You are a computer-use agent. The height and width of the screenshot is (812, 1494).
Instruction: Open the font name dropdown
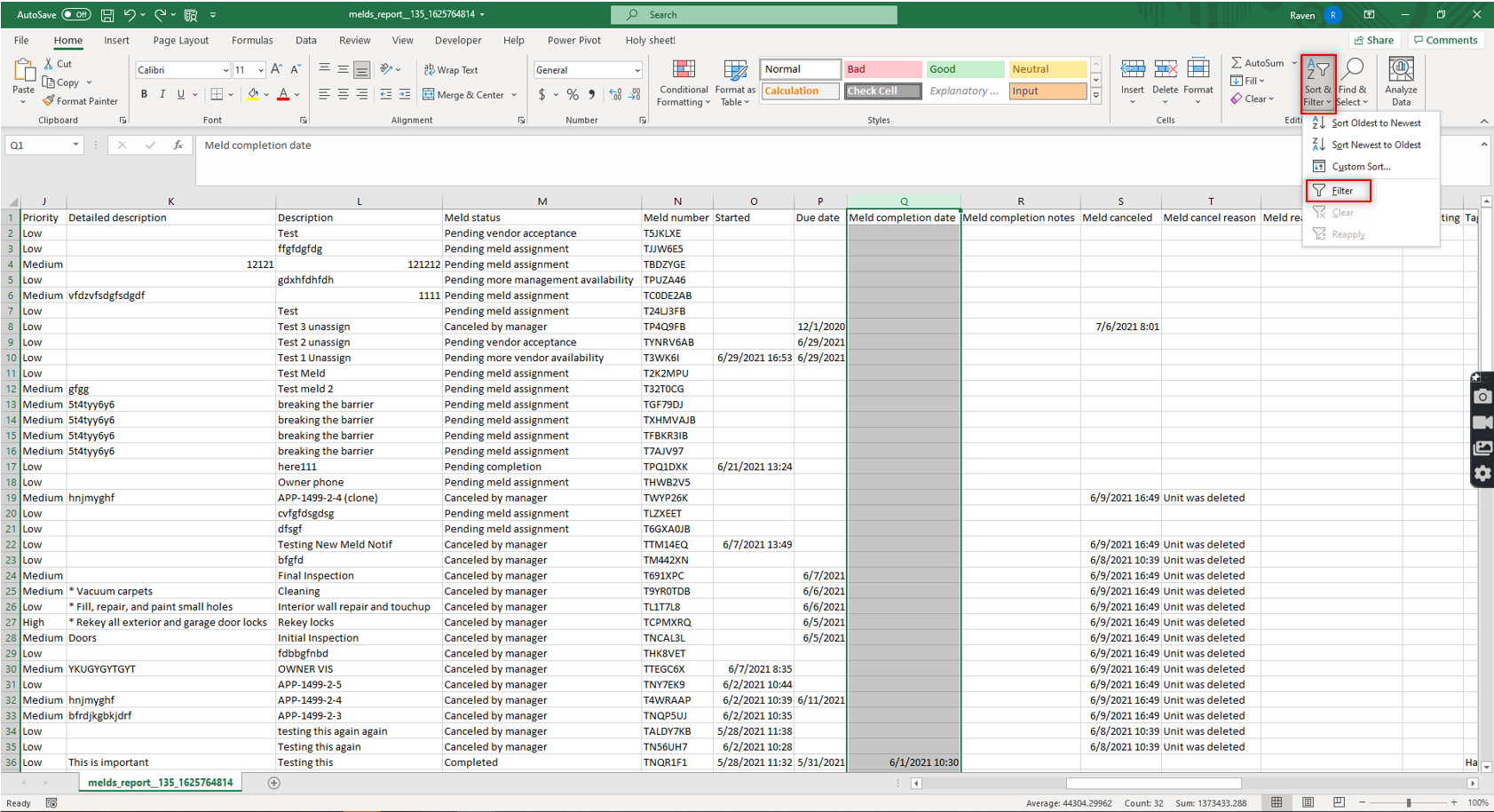[x=225, y=70]
